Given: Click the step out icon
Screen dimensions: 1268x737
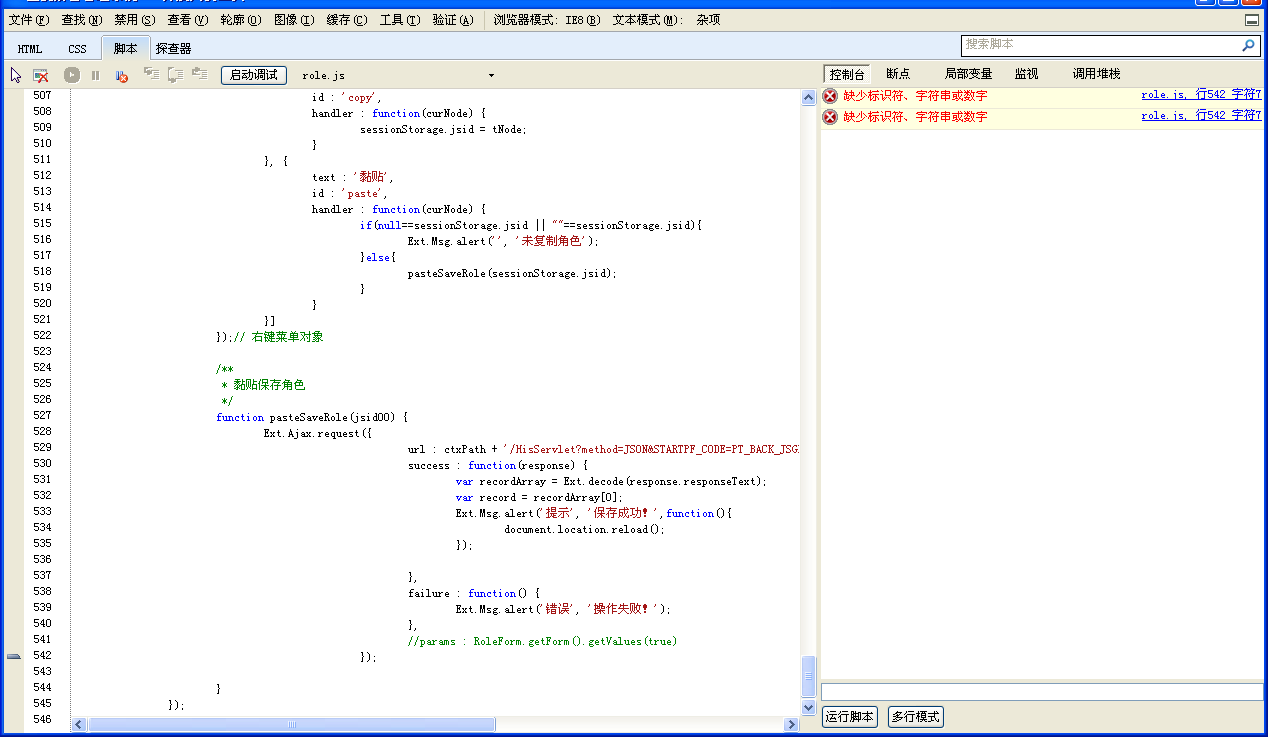Looking at the screenshot, I should tap(199, 74).
